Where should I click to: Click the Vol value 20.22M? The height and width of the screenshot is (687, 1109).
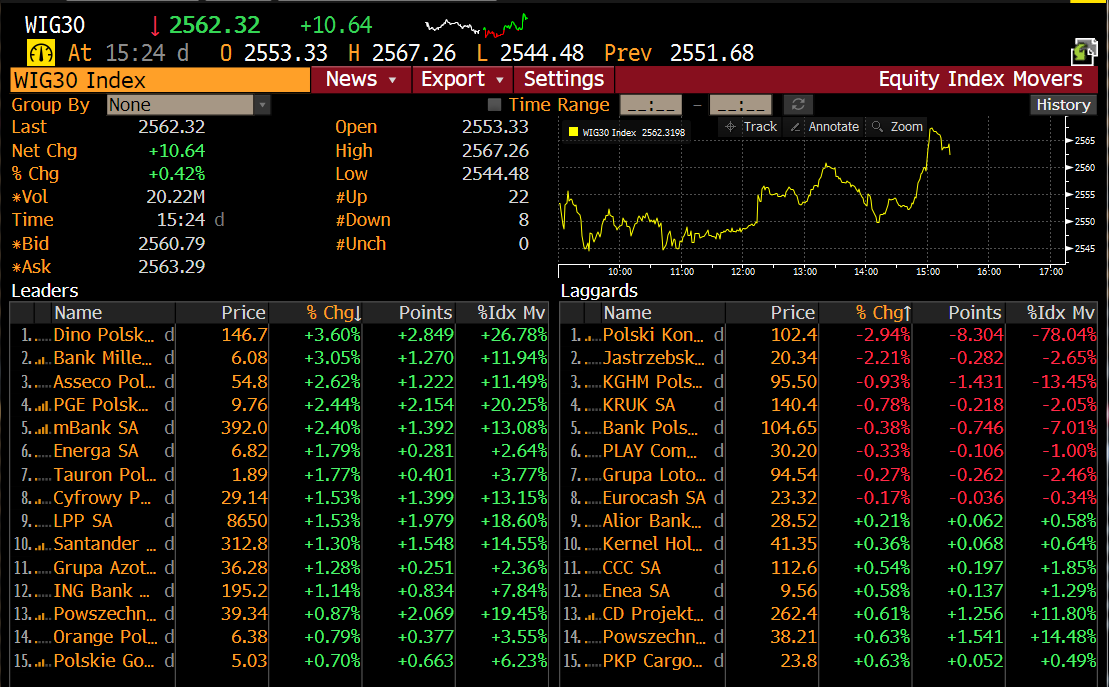coord(175,197)
